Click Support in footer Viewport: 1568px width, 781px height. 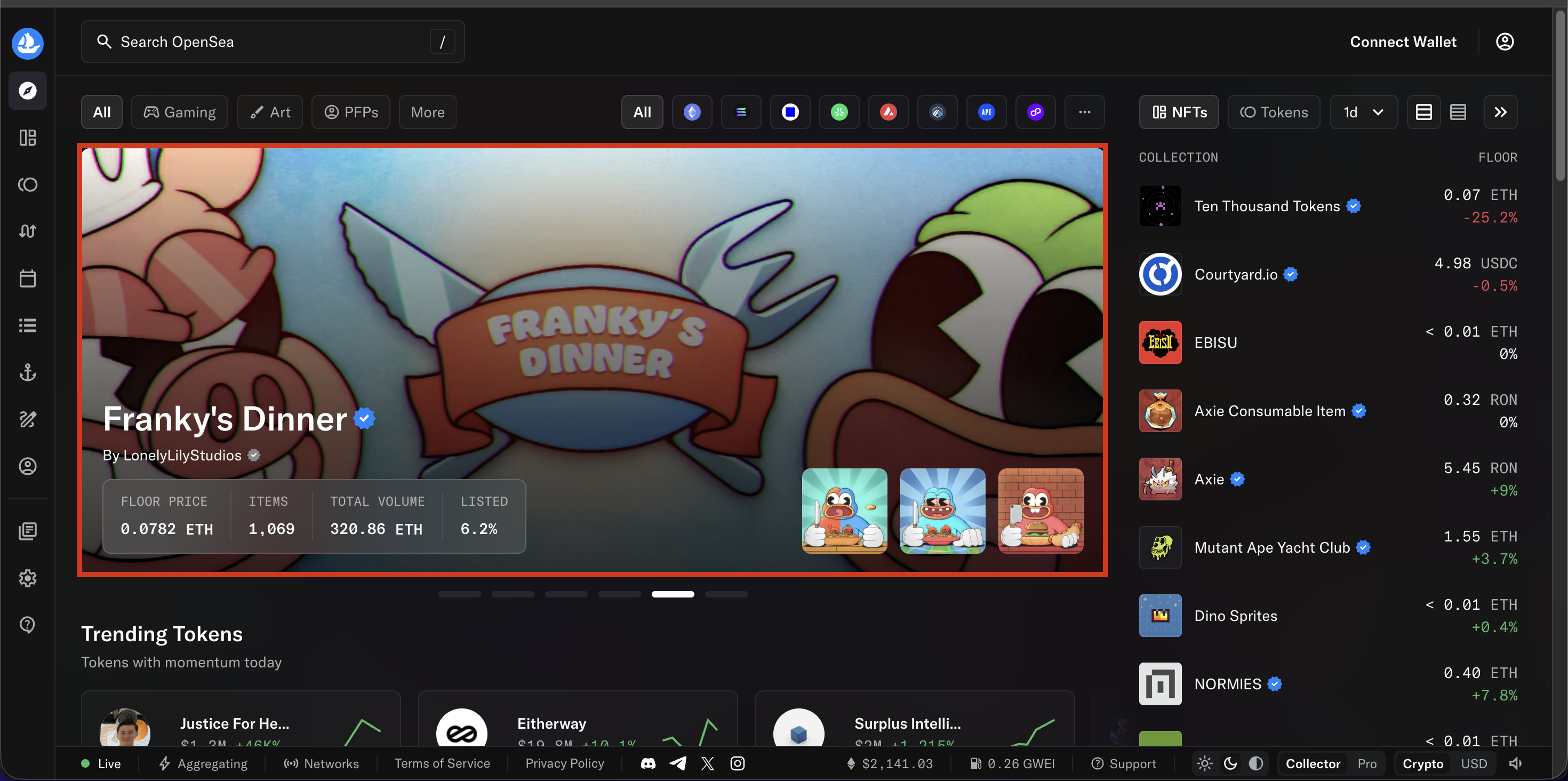(x=1124, y=763)
